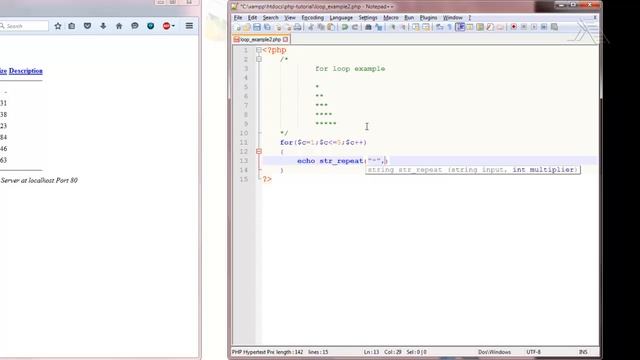640x360 pixels.
Task: Click the Undo arrow icon in Notepad++
Action: 345,27
